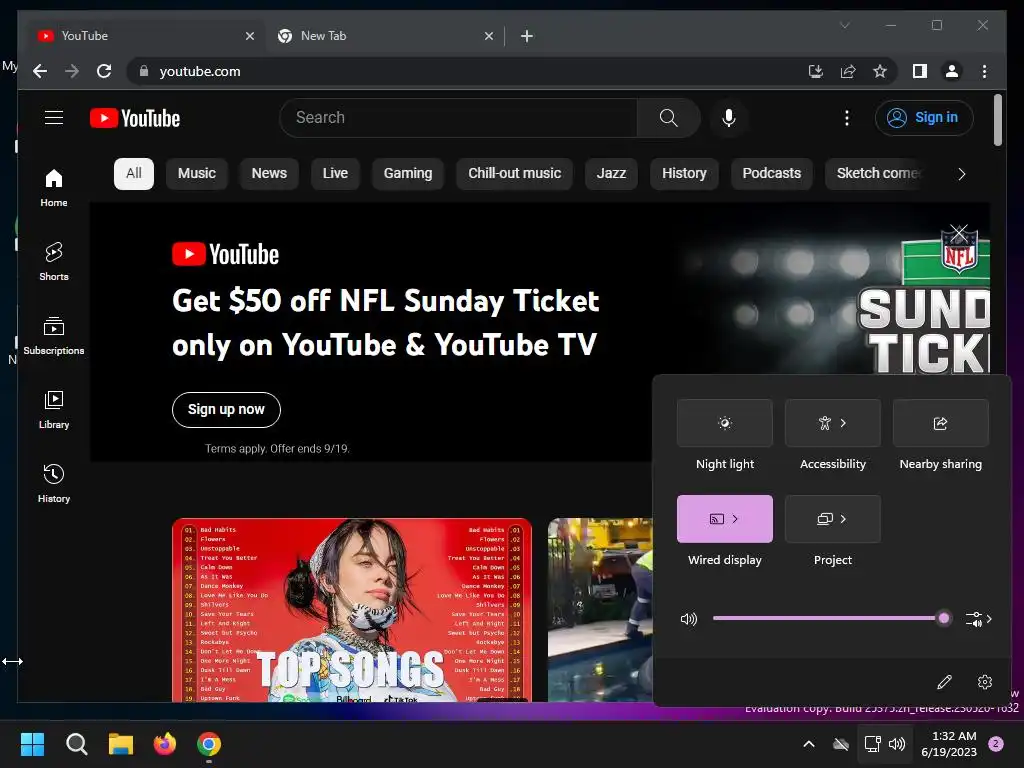
Task: Open Chrome three-dot menu
Action: pos(984,71)
